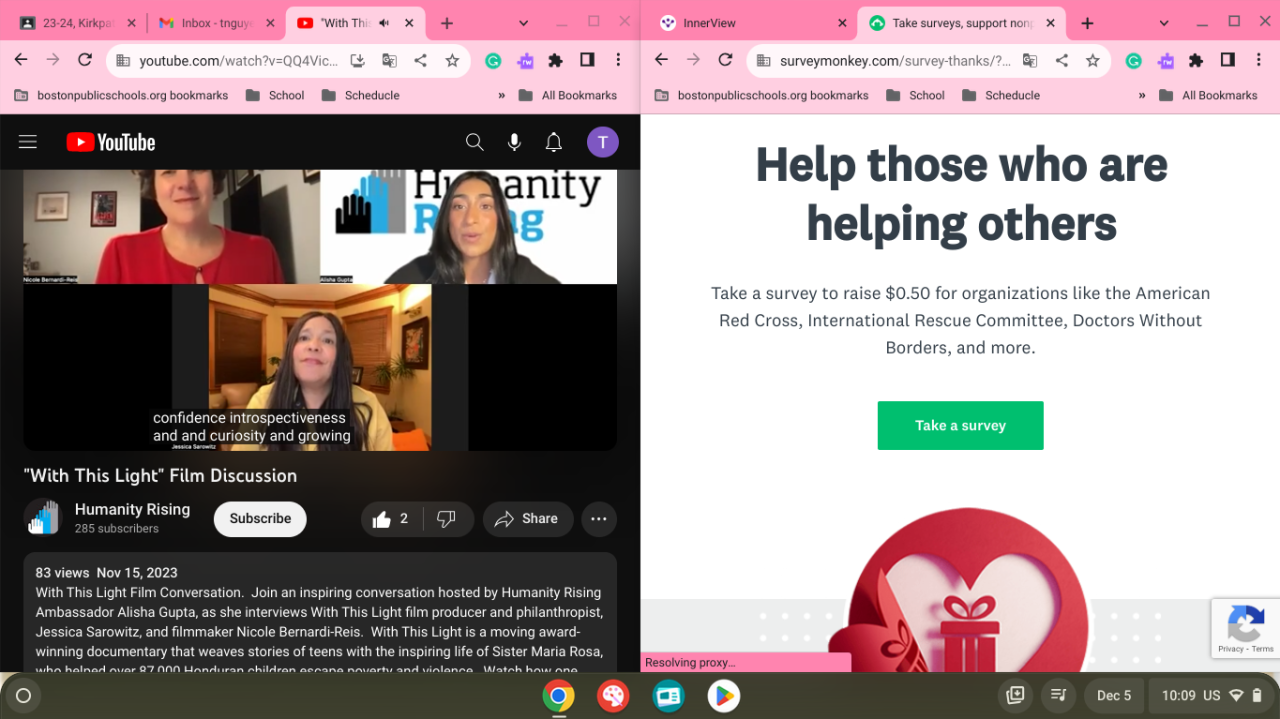Switch to Gmail Inbox tab
The image size is (1280, 719).
point(216,23)
